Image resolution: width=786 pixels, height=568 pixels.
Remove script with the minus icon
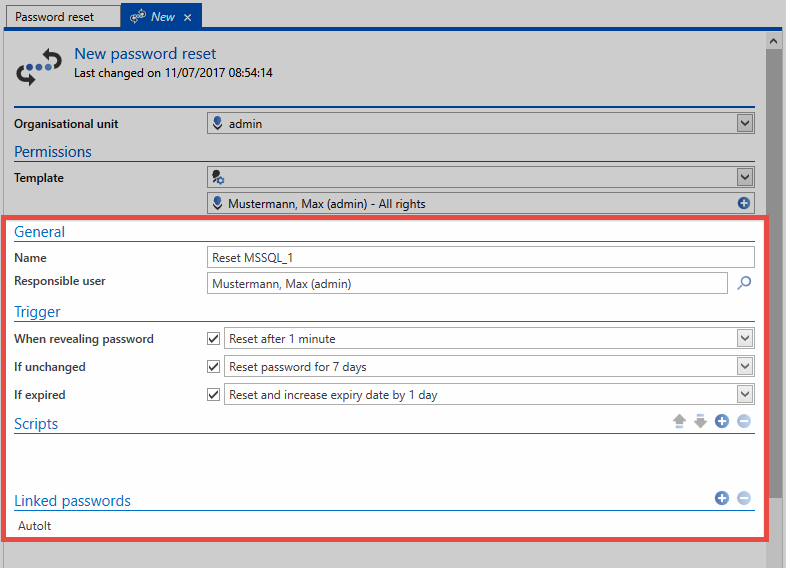[x=744, y=421]
